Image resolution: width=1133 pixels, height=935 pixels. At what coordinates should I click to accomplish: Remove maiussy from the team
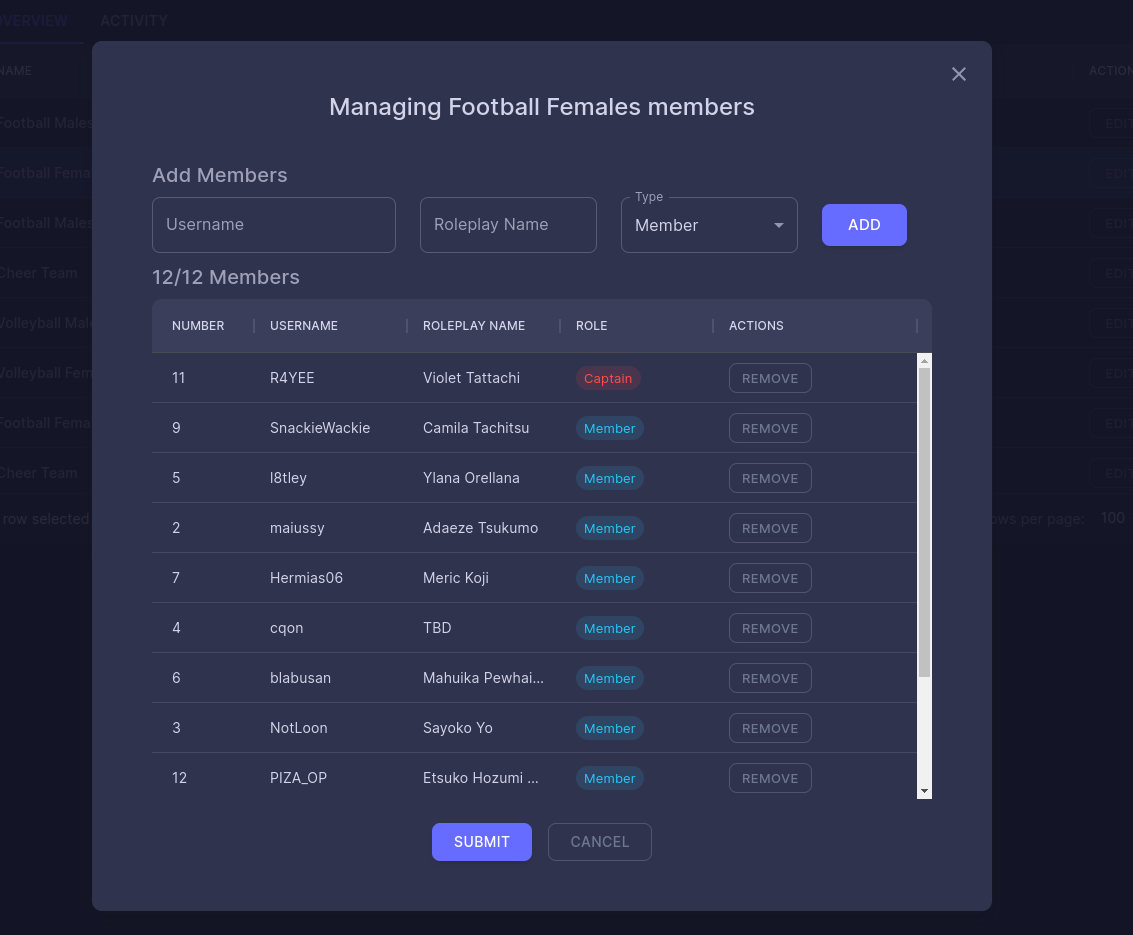(x=769, y=528)
